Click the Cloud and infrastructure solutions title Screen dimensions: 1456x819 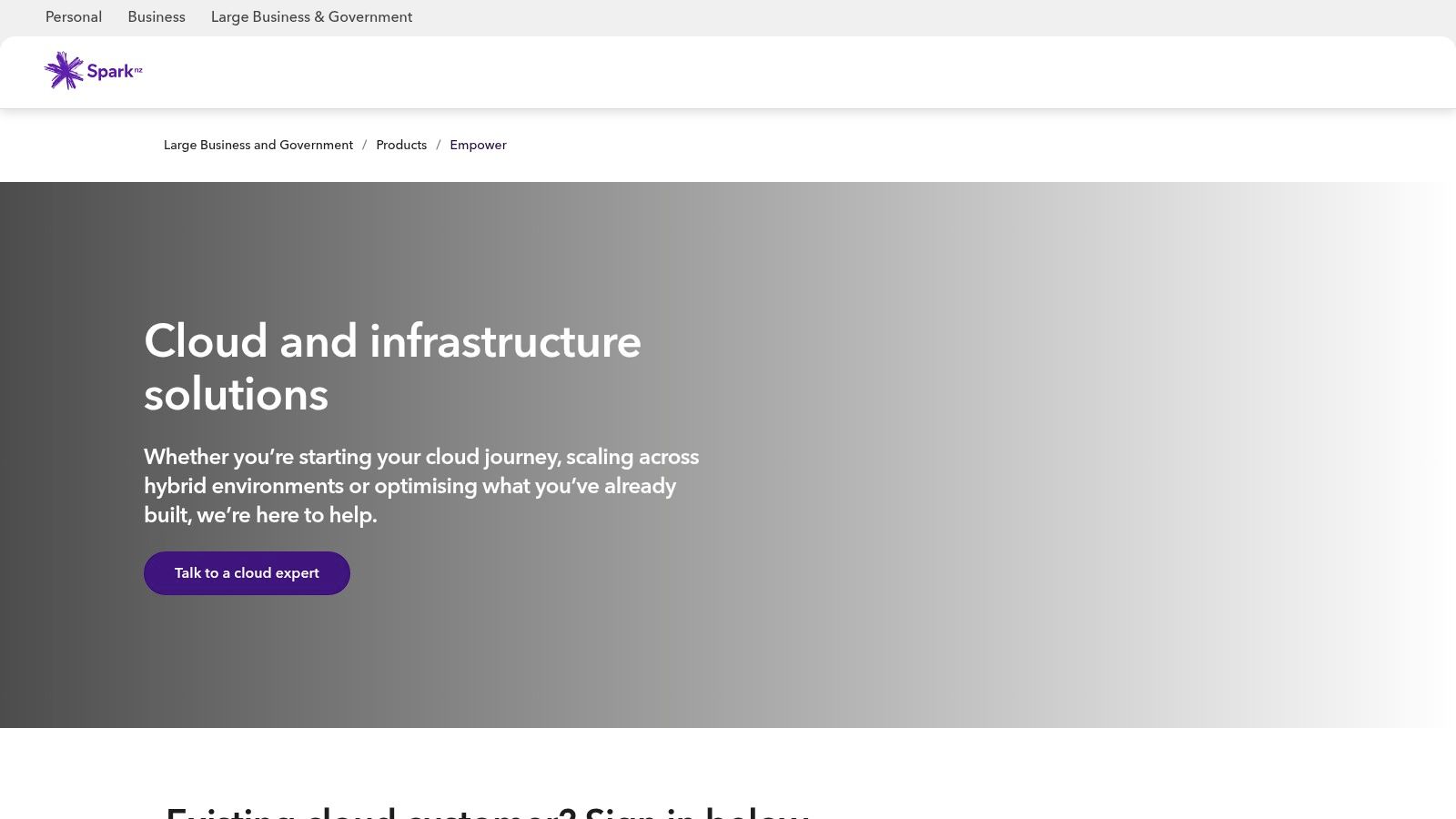tap(392, 369)
